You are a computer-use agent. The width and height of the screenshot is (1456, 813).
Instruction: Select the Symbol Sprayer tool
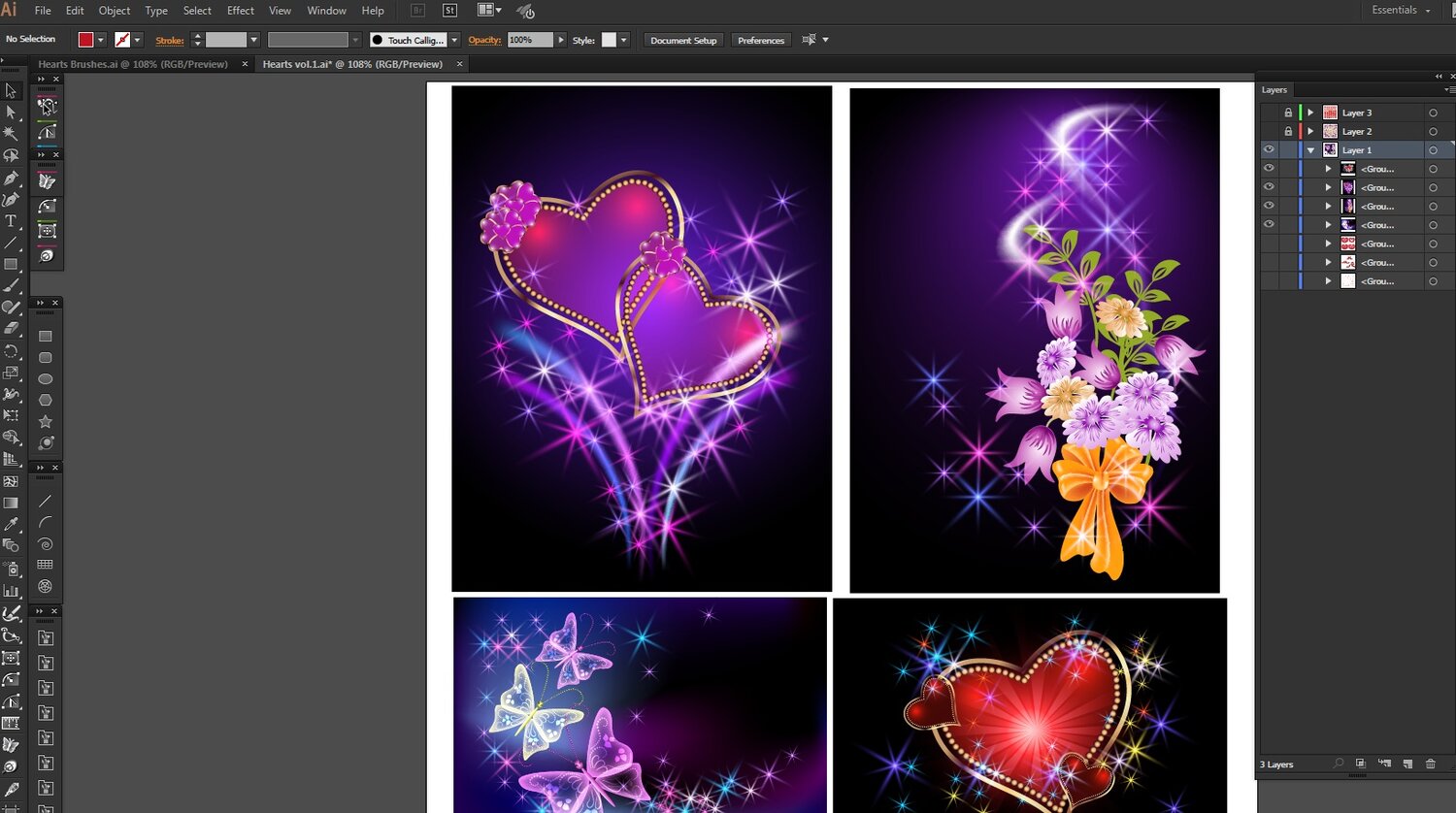[x=11, y=569]
